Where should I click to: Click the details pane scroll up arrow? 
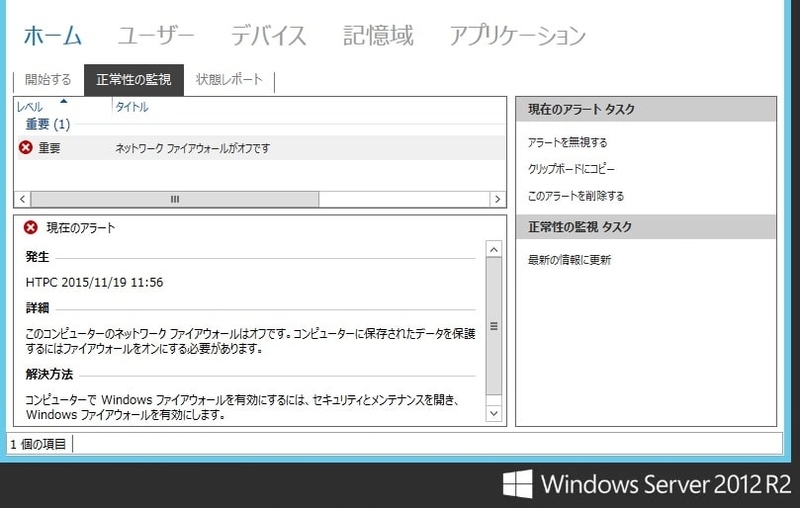493,249
